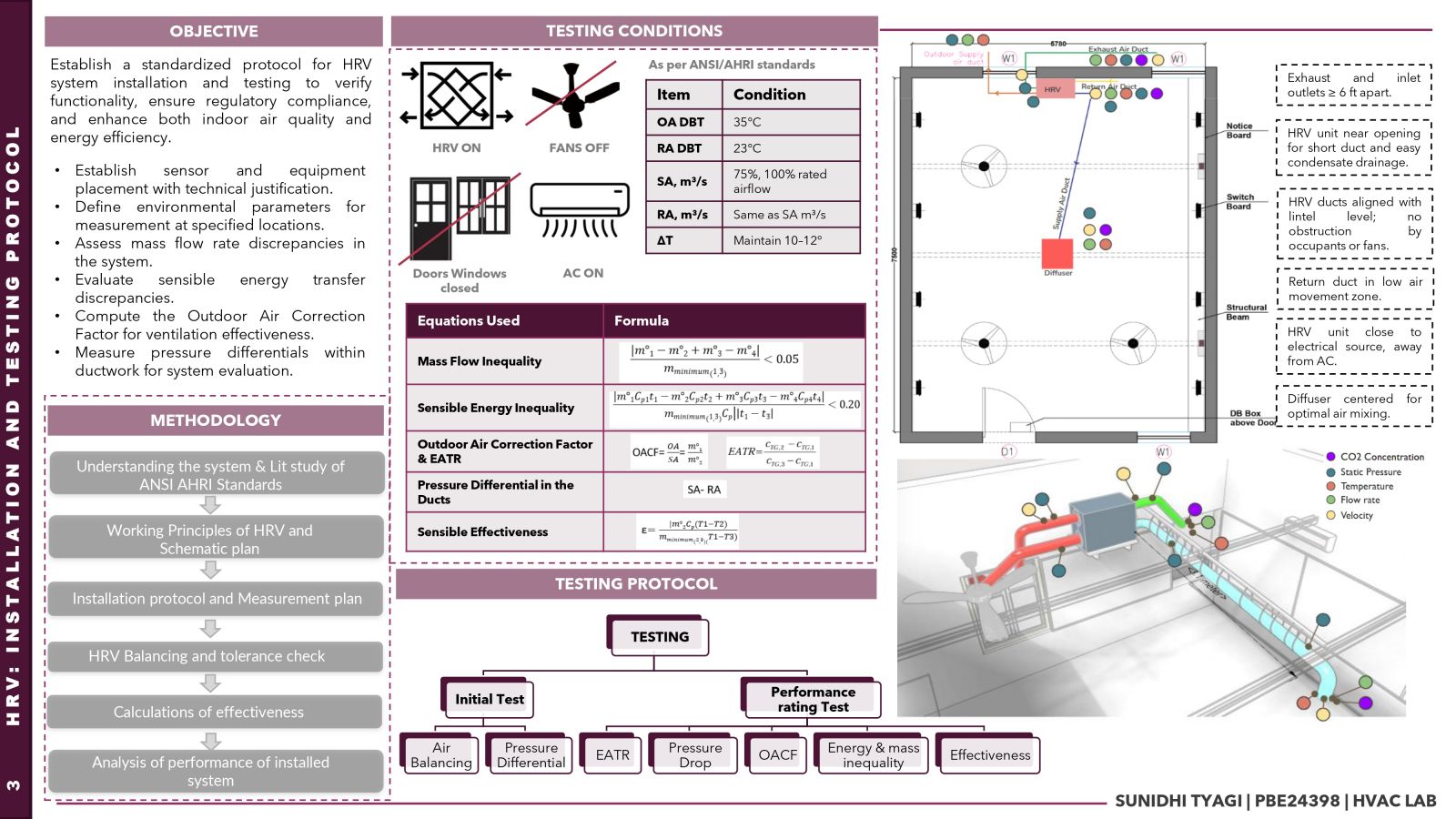Click the OA DBT table cell
The image size is (1456, 819).
pos(683,122)
